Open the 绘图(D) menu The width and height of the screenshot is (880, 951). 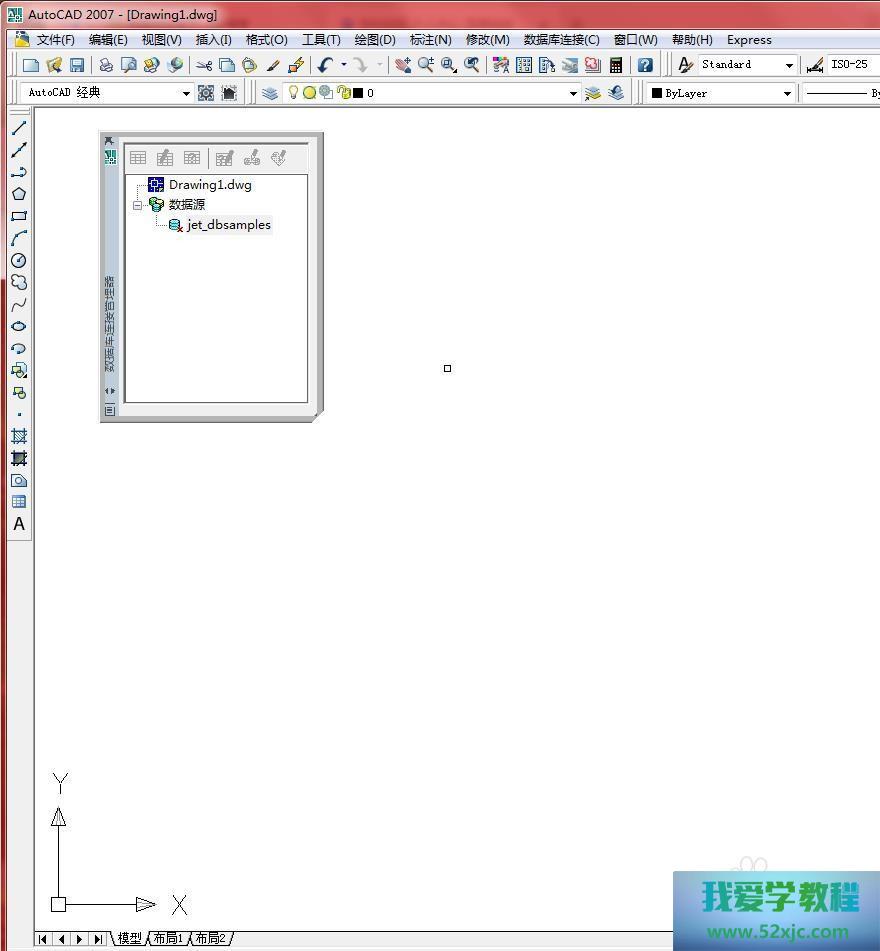(375, 40)
